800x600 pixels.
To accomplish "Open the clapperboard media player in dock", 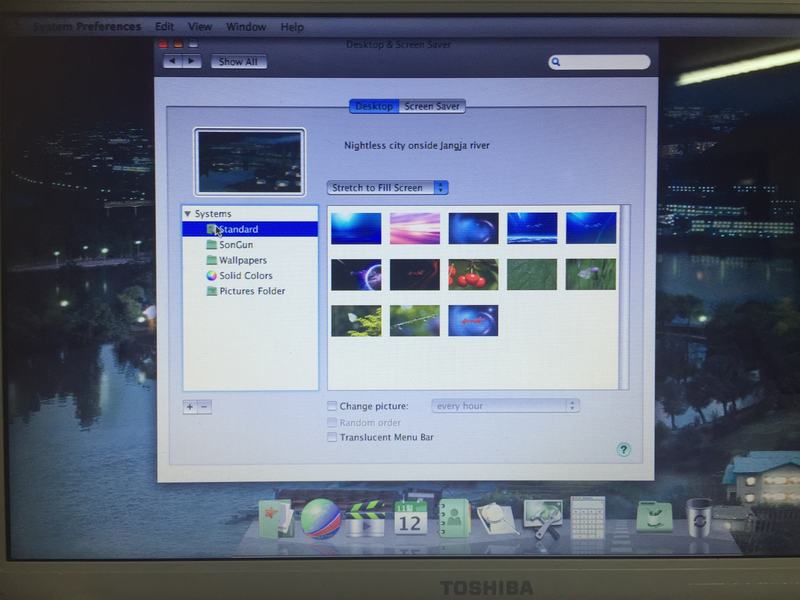I will point(366,519).
